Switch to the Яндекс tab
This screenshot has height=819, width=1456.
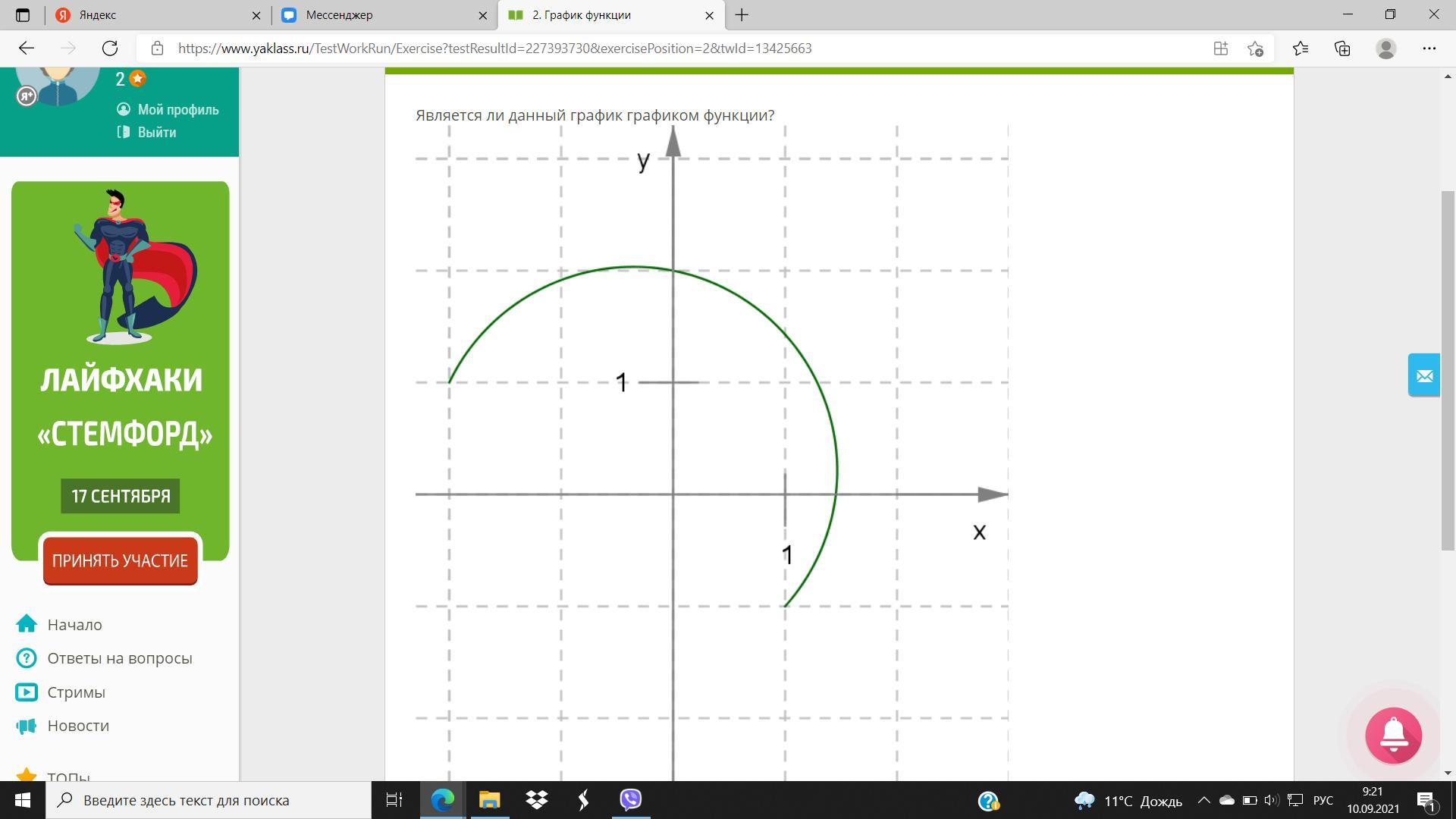pyautogui.click(x=152, y=15)
